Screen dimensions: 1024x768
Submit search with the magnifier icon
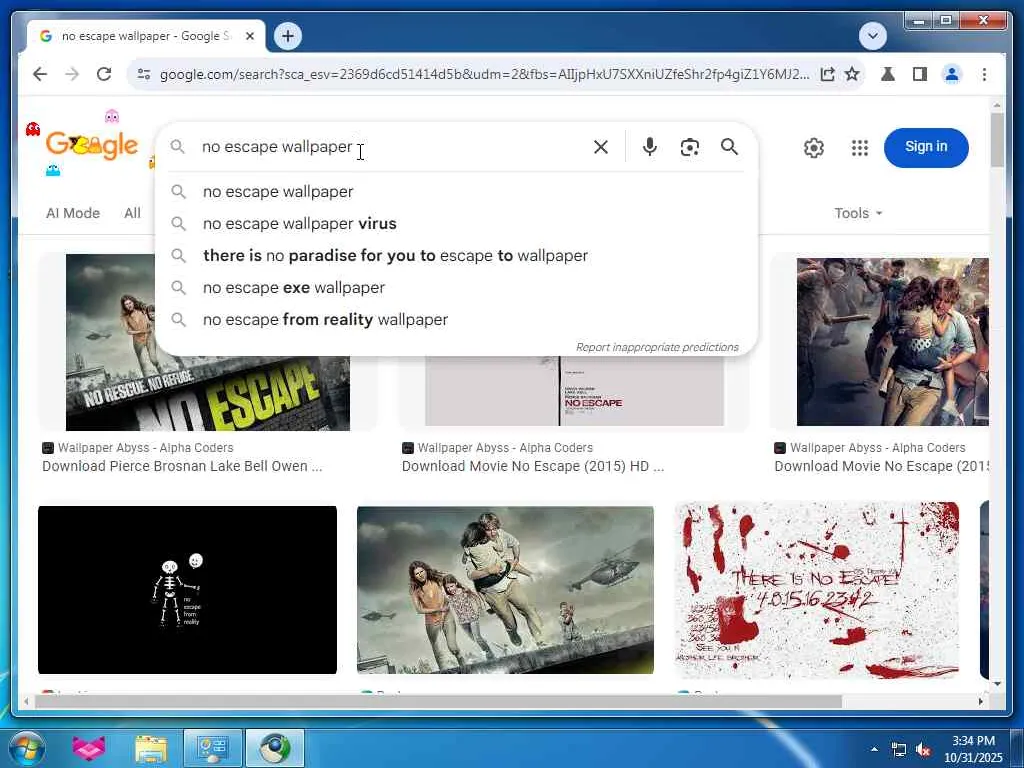pos(729,147)
